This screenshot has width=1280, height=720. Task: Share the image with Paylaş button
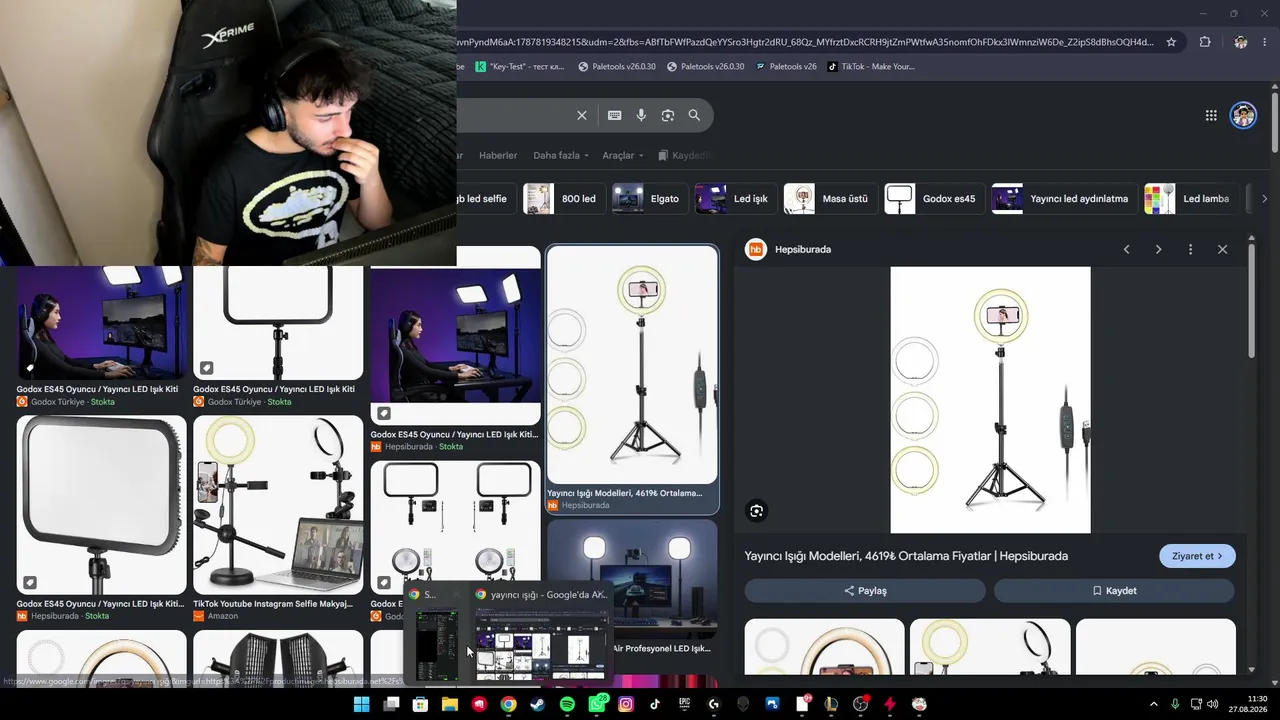pos(865,591)
